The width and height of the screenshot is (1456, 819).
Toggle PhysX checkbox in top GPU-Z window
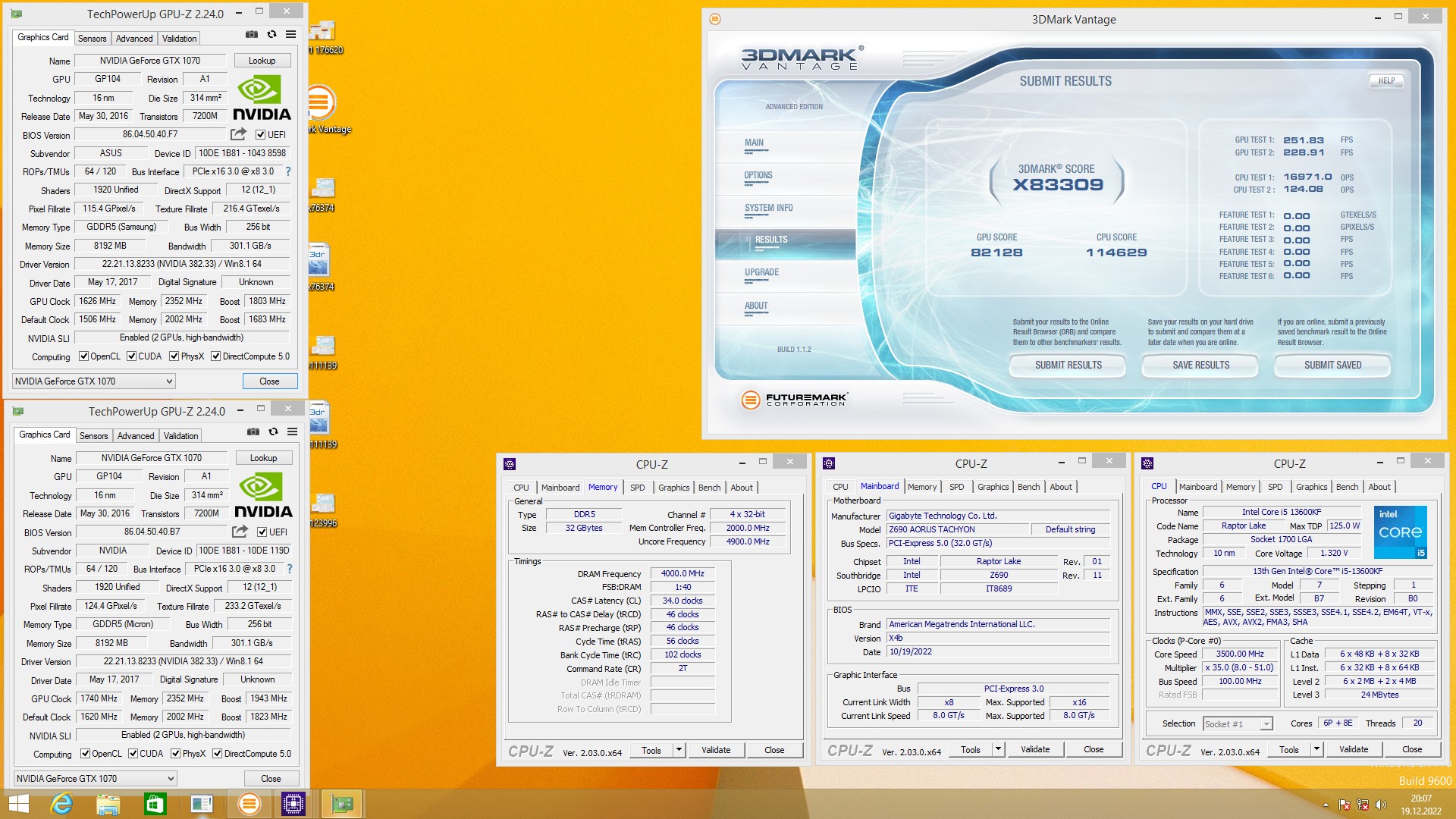pos(174,356)
